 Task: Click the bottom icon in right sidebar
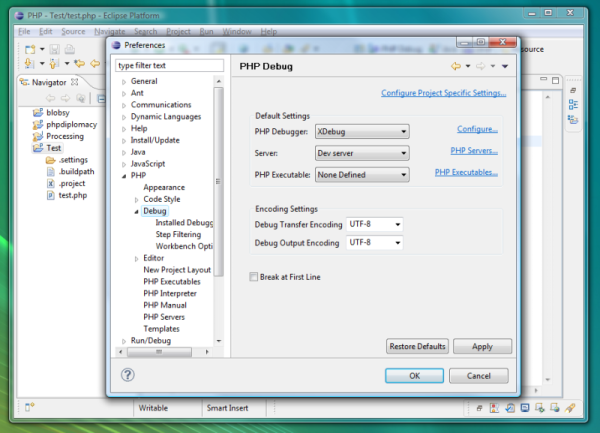[x=573, y=120]
